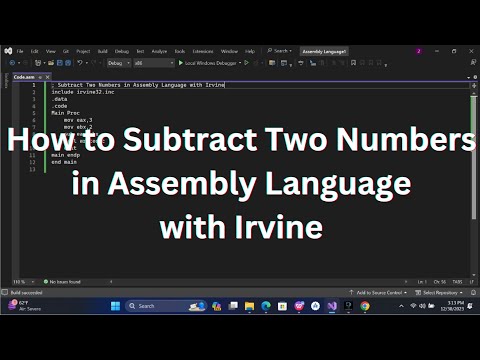Click the 'end main' line
This screenshot has width=480, height=360.
click(x=64, y=162)
